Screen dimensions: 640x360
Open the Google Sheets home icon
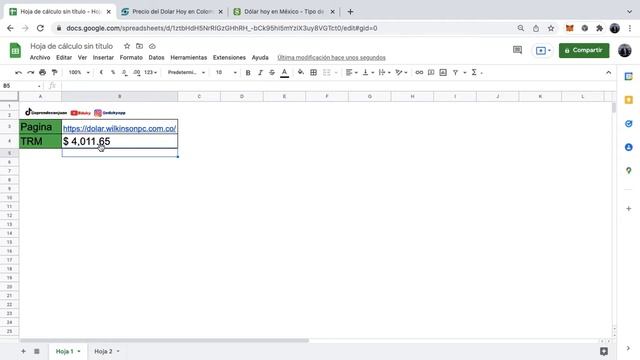pyautogui.click(x=15, y=51)
